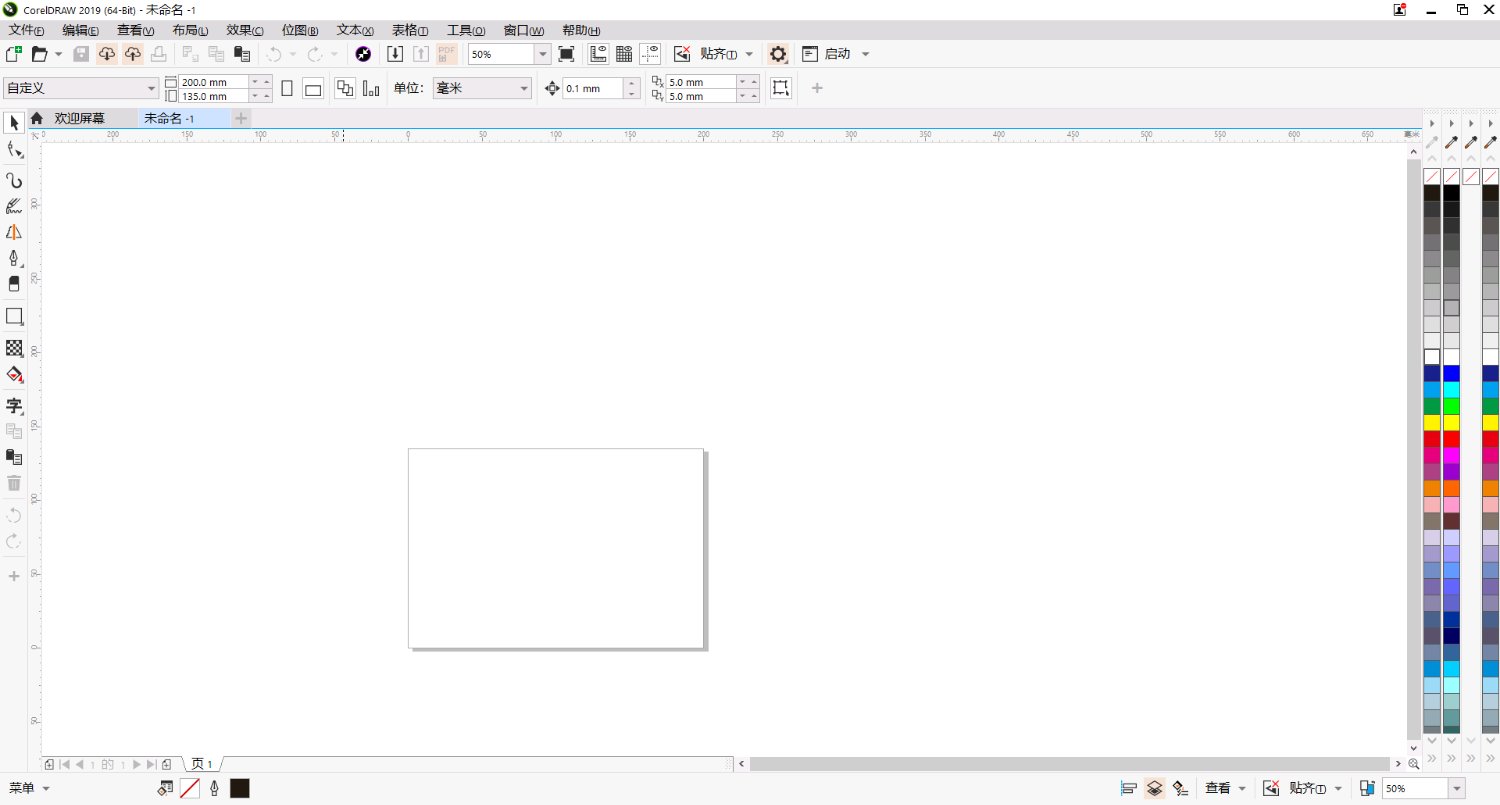Click the plus button on property bar
This screenshot has width=1500, height=805.
(x=817, y=88)
